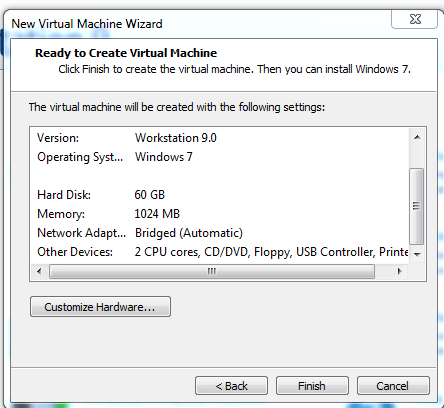Click the Finish button
444x408 pixels.
point(312,386)
